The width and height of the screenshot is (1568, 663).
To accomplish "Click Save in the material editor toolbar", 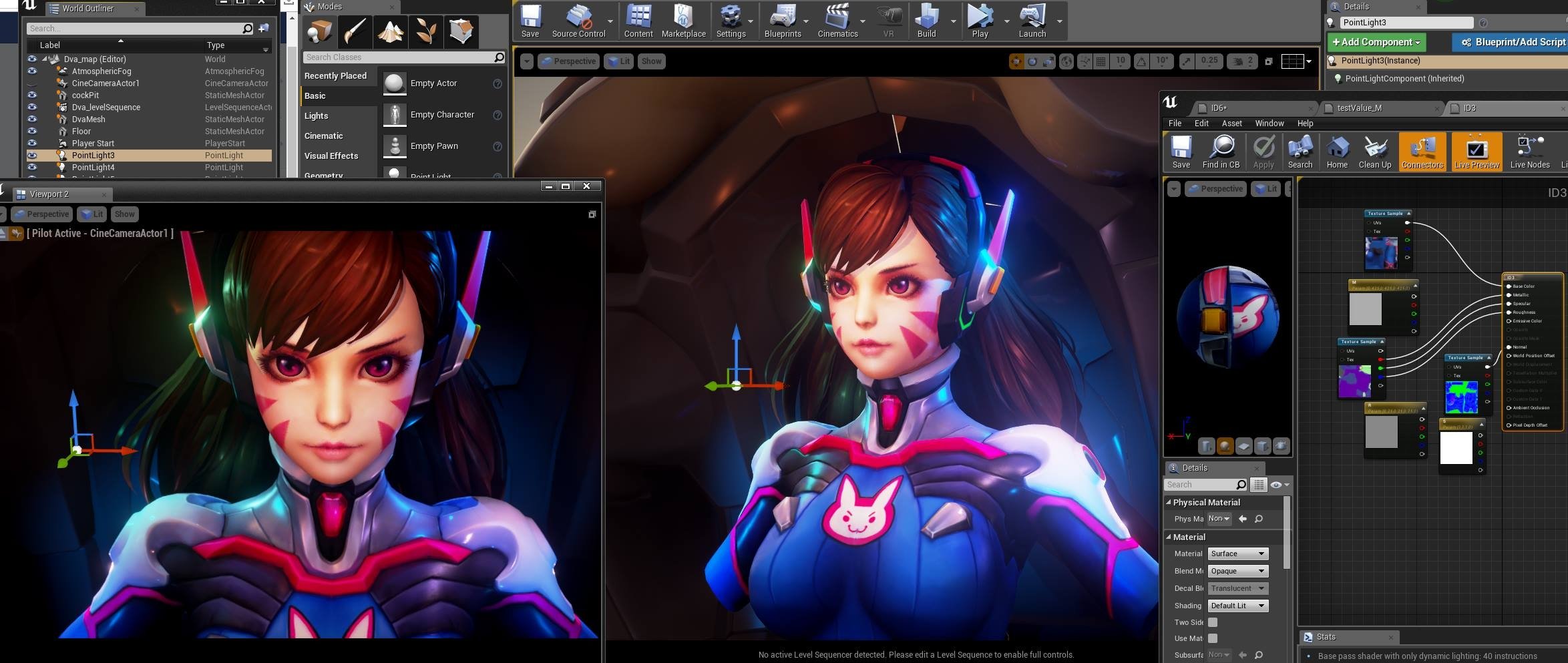I will tap(1181, 152).
